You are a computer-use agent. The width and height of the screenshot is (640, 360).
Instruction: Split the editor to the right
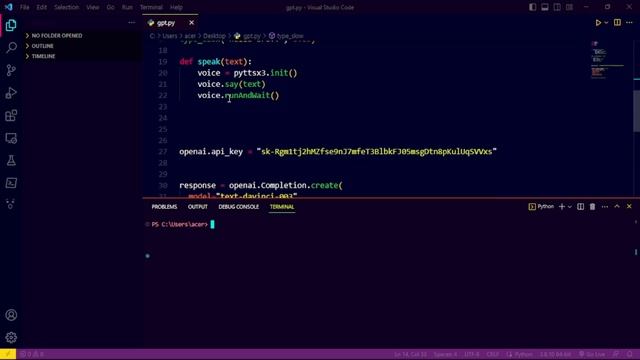617,23
